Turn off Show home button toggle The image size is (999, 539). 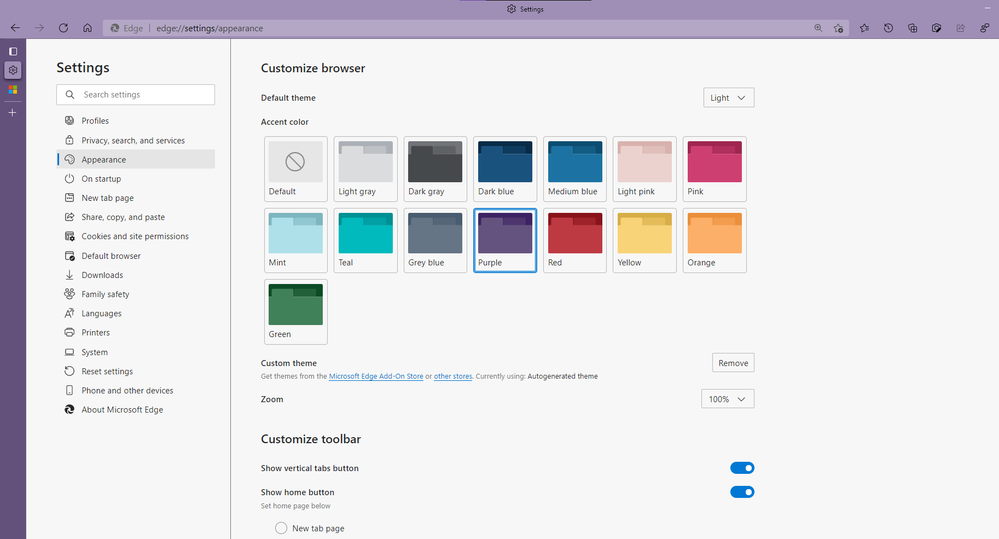741,492
